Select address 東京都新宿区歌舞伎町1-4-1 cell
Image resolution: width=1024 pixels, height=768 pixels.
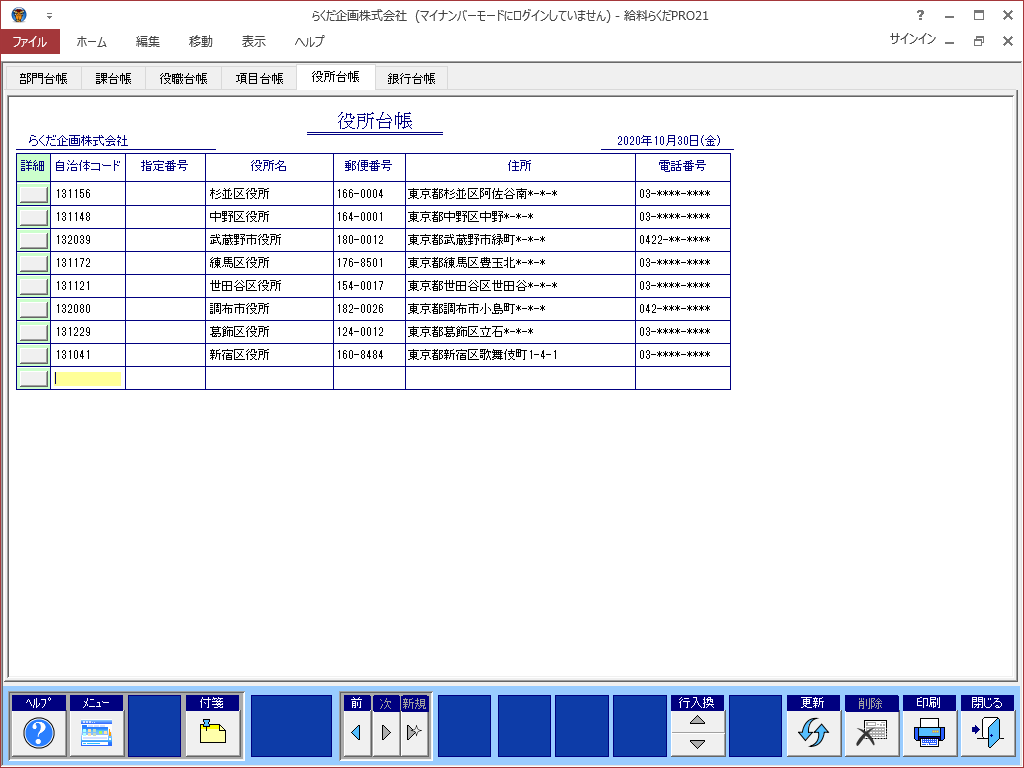[x=520, y=355]
